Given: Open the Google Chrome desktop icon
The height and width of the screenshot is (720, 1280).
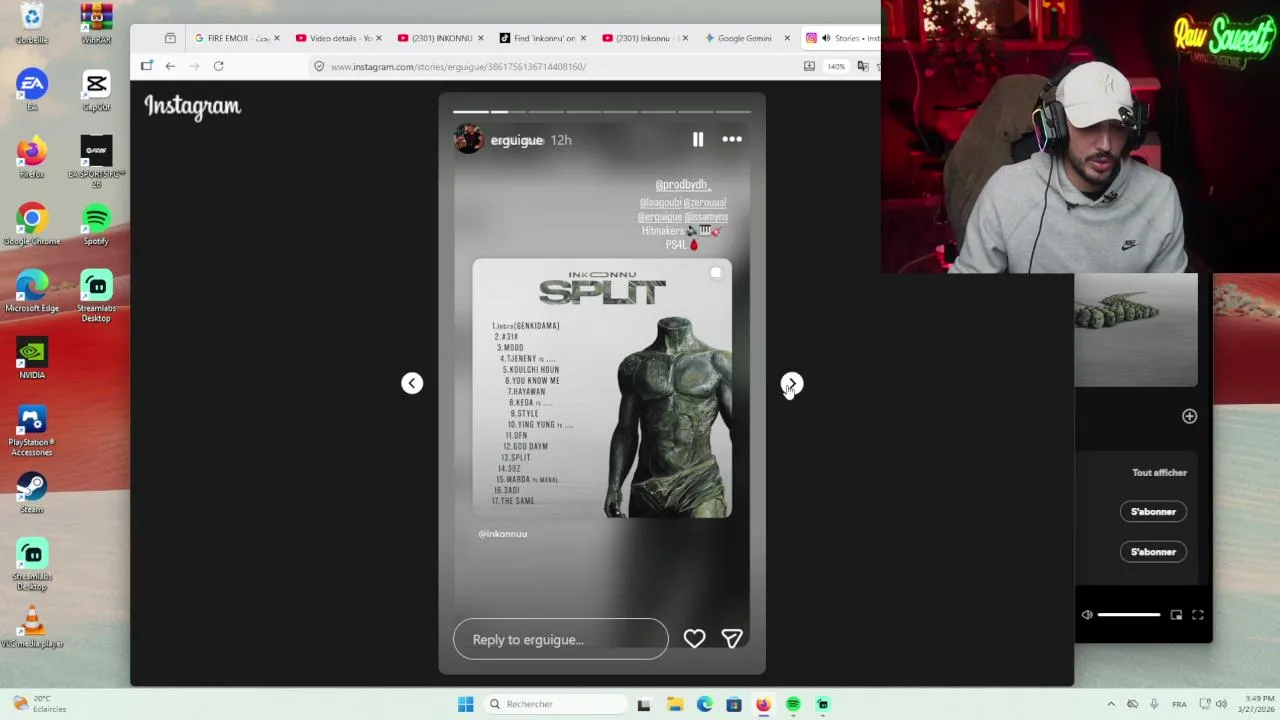Looking at the screenshot, I should pyautogui.click(x=32, y=224).
